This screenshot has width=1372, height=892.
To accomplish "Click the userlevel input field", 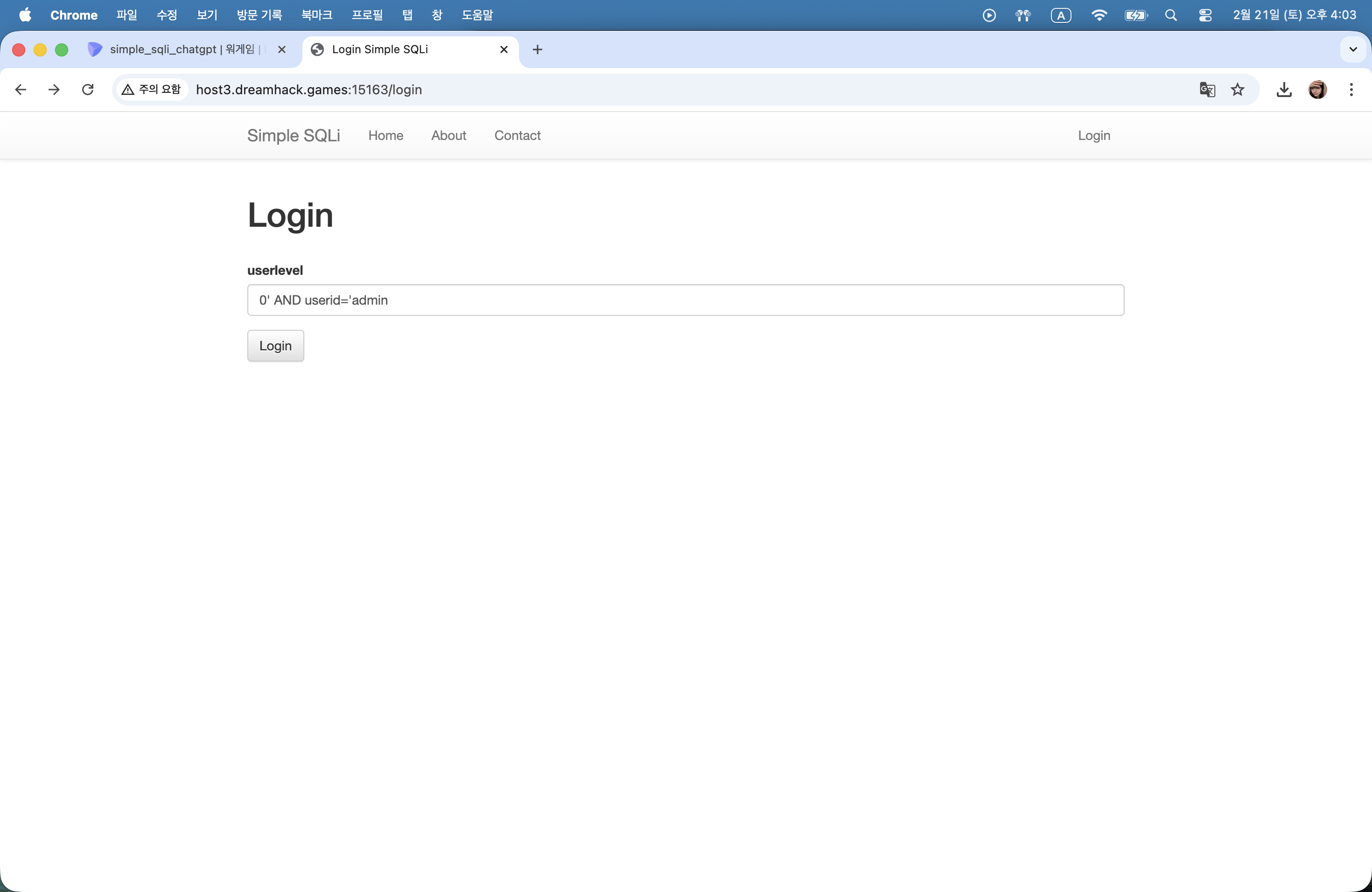I will tap(685, 300).
